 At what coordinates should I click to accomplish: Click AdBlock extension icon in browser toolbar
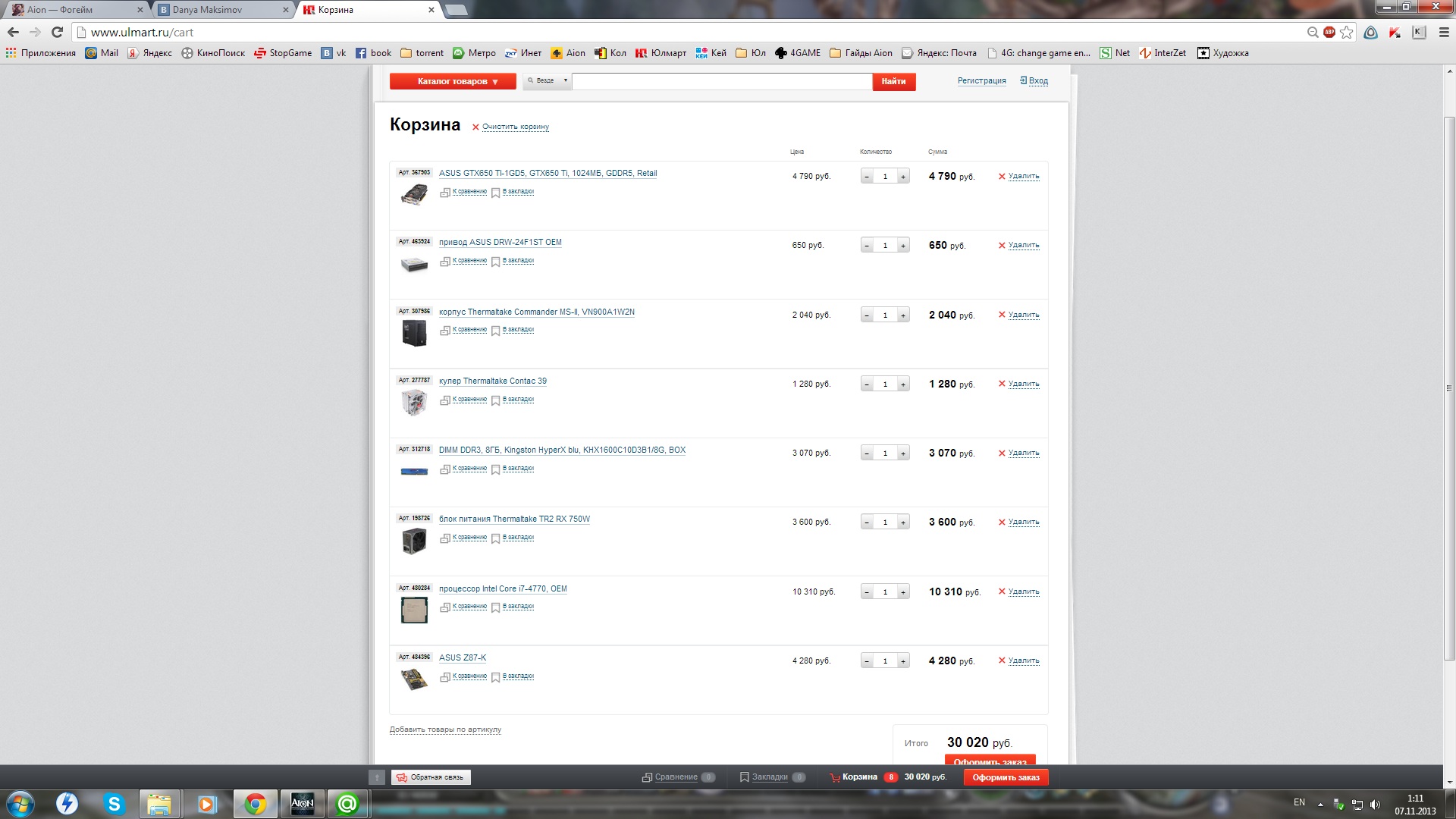click(x=1329, y=32)
